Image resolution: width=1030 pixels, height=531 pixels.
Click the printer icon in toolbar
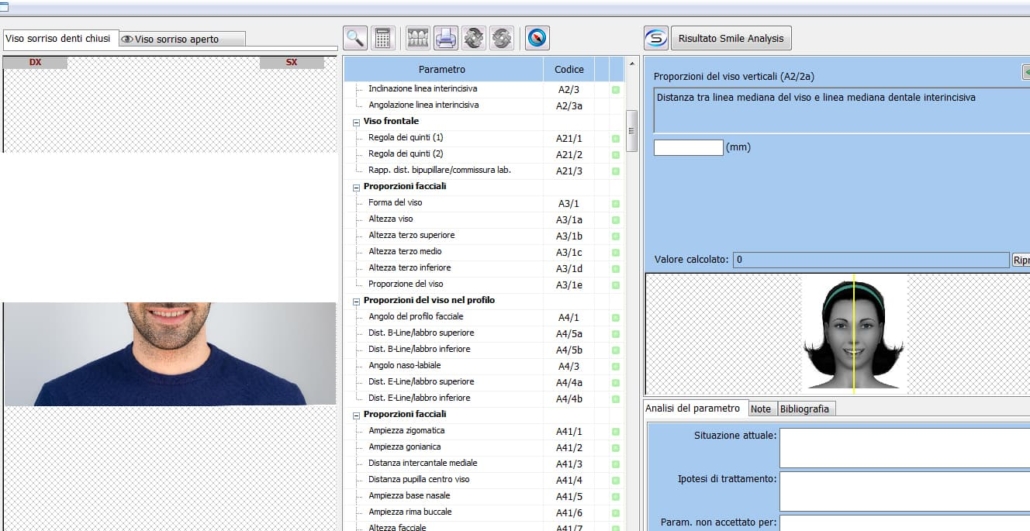[445, 38]
